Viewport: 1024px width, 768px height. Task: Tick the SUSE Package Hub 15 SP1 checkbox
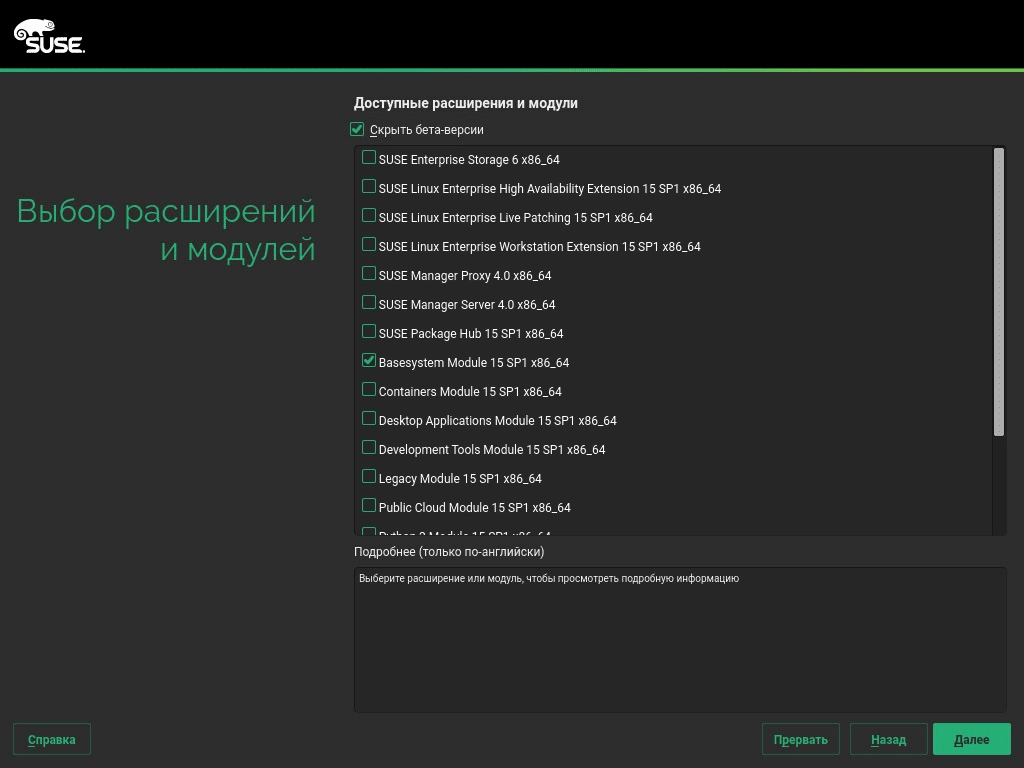click(x=369, y=332)
